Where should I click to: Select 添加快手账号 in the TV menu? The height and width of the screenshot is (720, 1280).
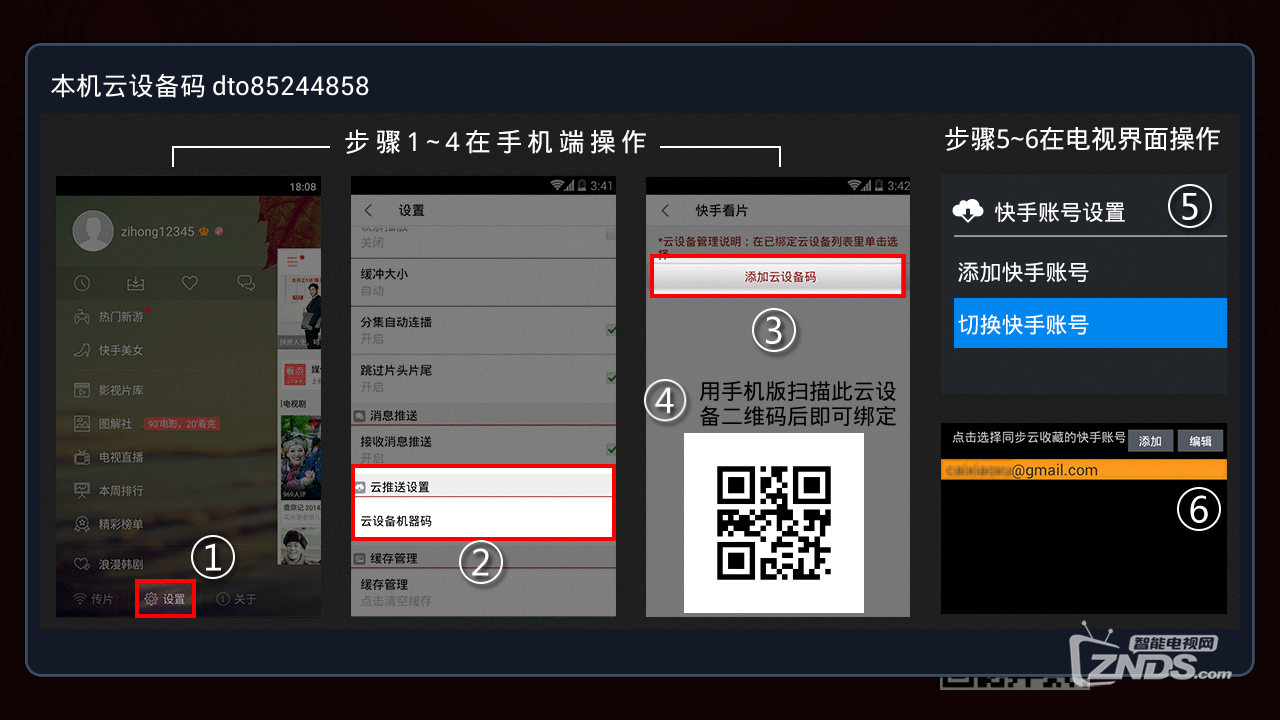(1090, 272)
